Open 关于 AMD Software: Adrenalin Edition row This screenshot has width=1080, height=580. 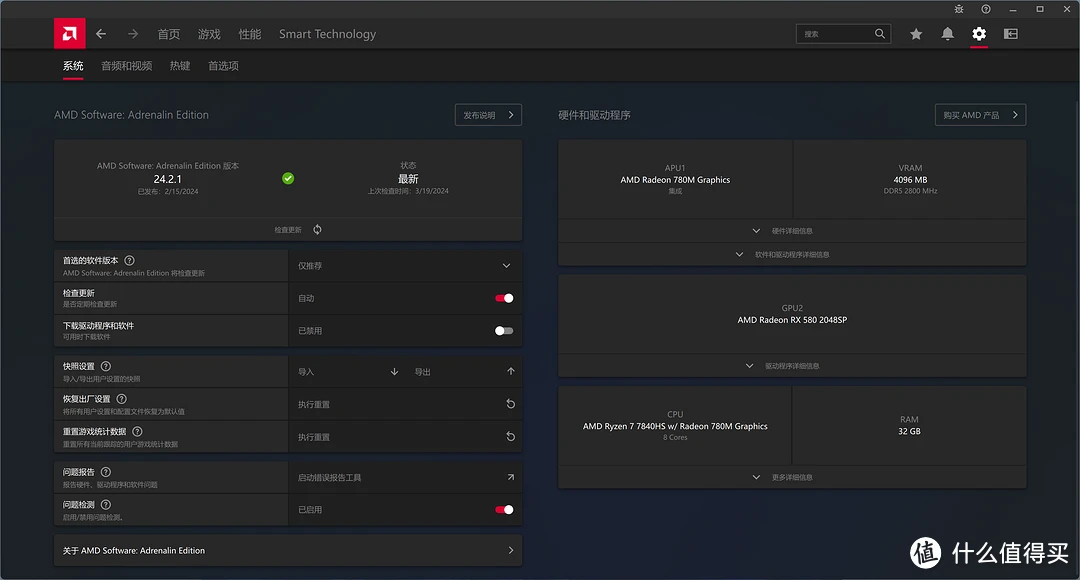tap(288, 550)
